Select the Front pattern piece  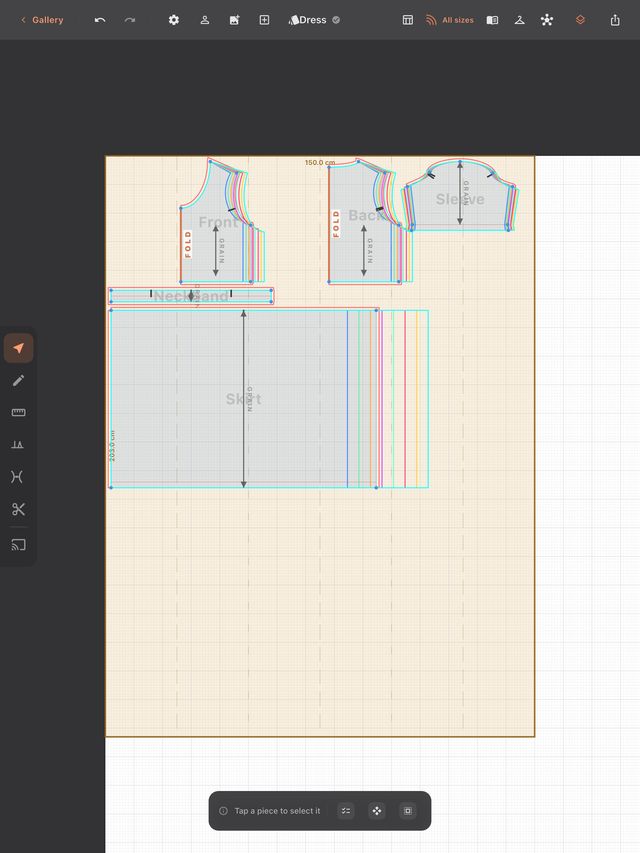pos(218,222)
